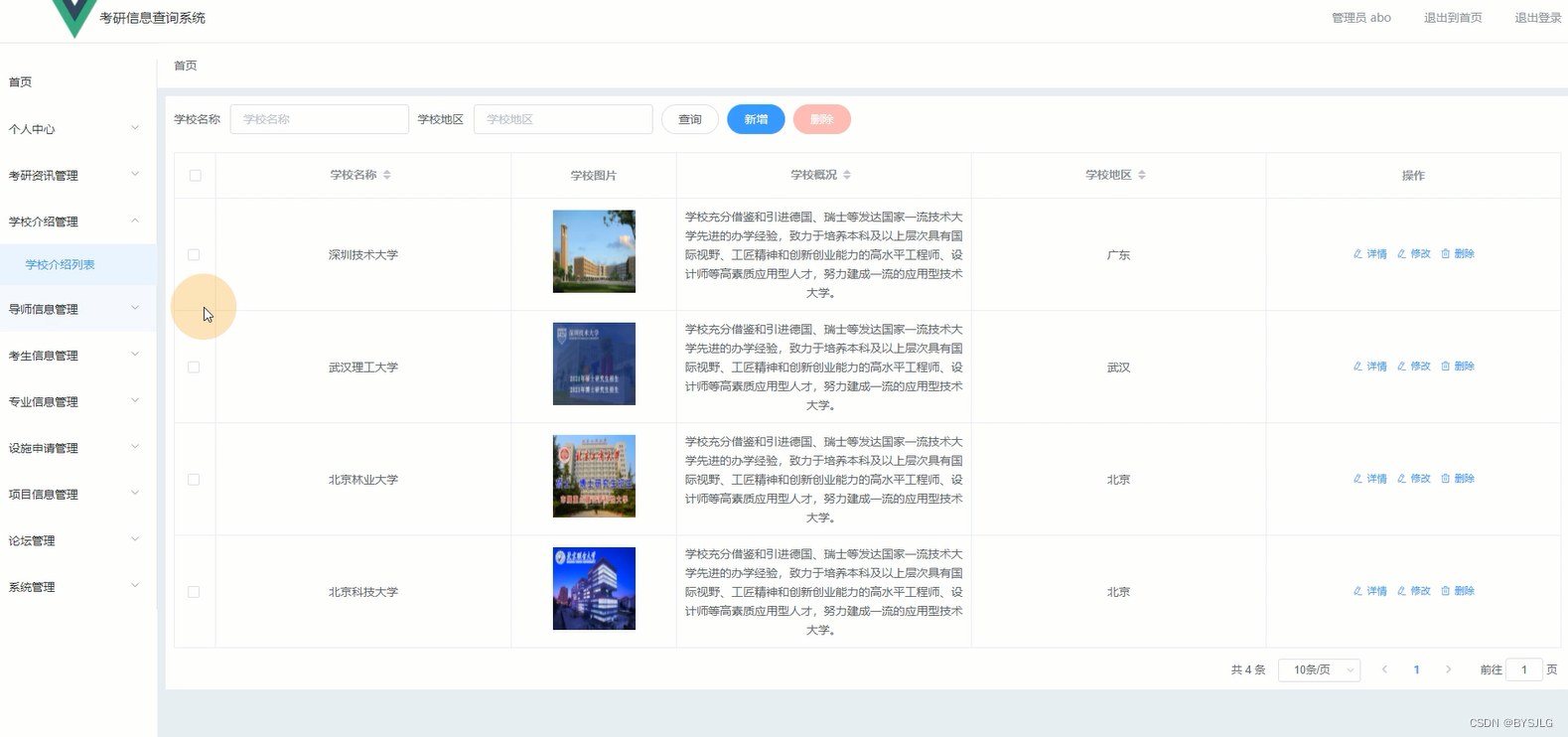This screenshot has width=1568, height=737.
Task: Click 管理员 abo in header
Action: tap(1360, 18)
